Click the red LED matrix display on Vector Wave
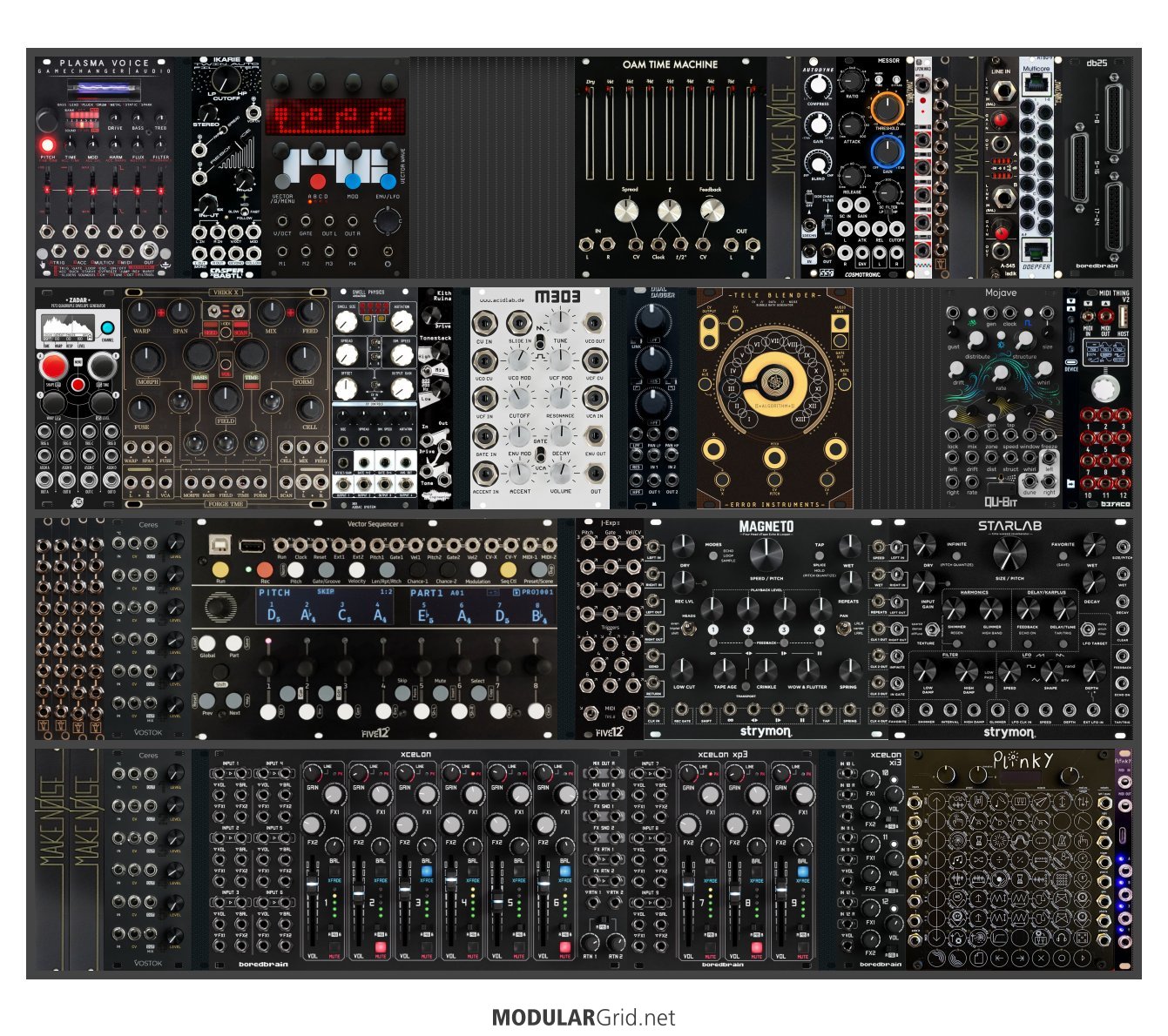 [x=334, y=118]
